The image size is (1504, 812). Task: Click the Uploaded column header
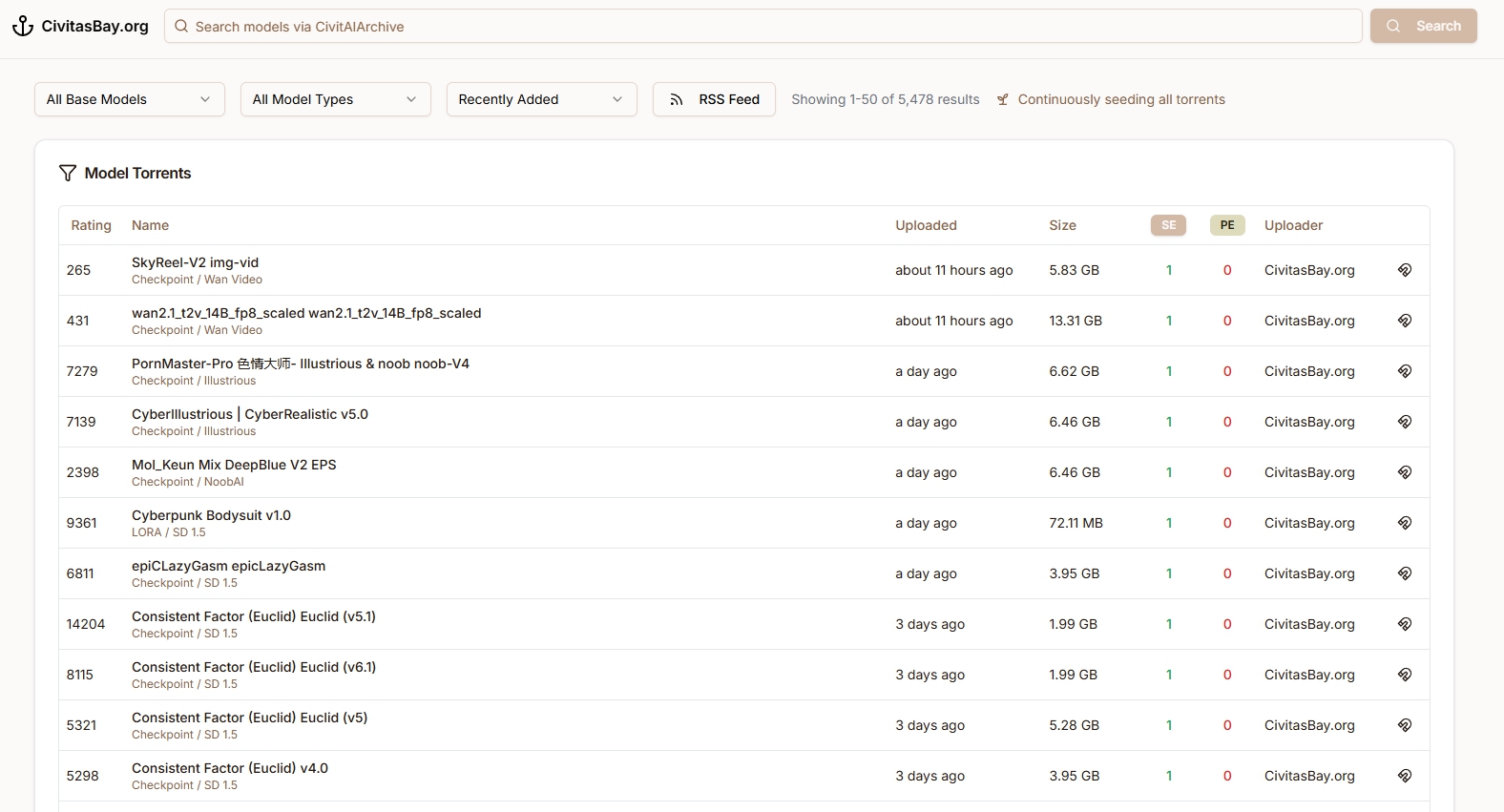click(x=926, y=225)
